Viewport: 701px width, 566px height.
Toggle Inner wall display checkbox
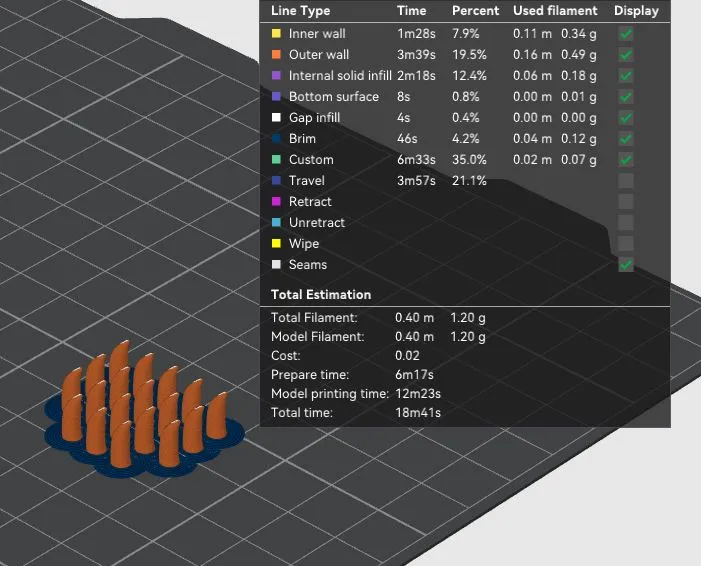click(626, 34)
